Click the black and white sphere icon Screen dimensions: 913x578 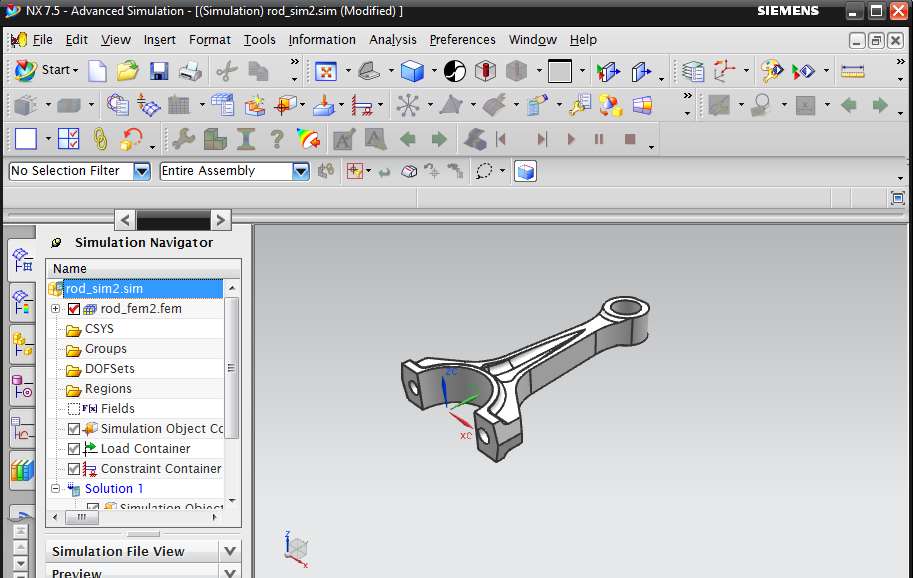pyautogui.click(x=455, y=72)
